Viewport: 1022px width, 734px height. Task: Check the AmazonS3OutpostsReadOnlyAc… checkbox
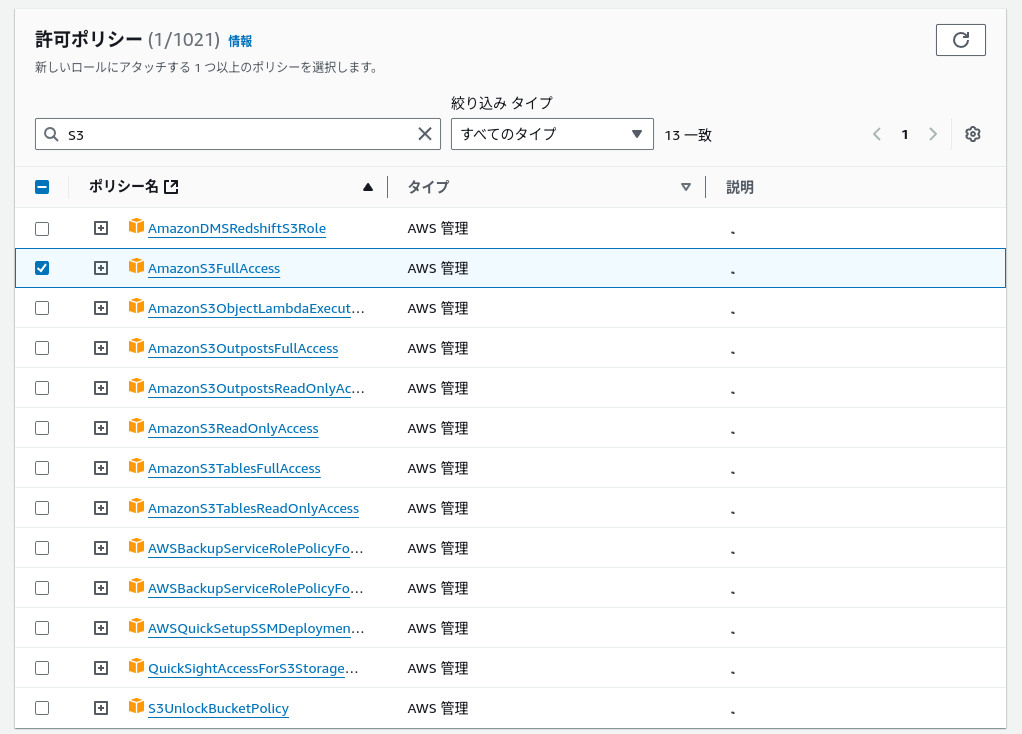coord(42,389)
